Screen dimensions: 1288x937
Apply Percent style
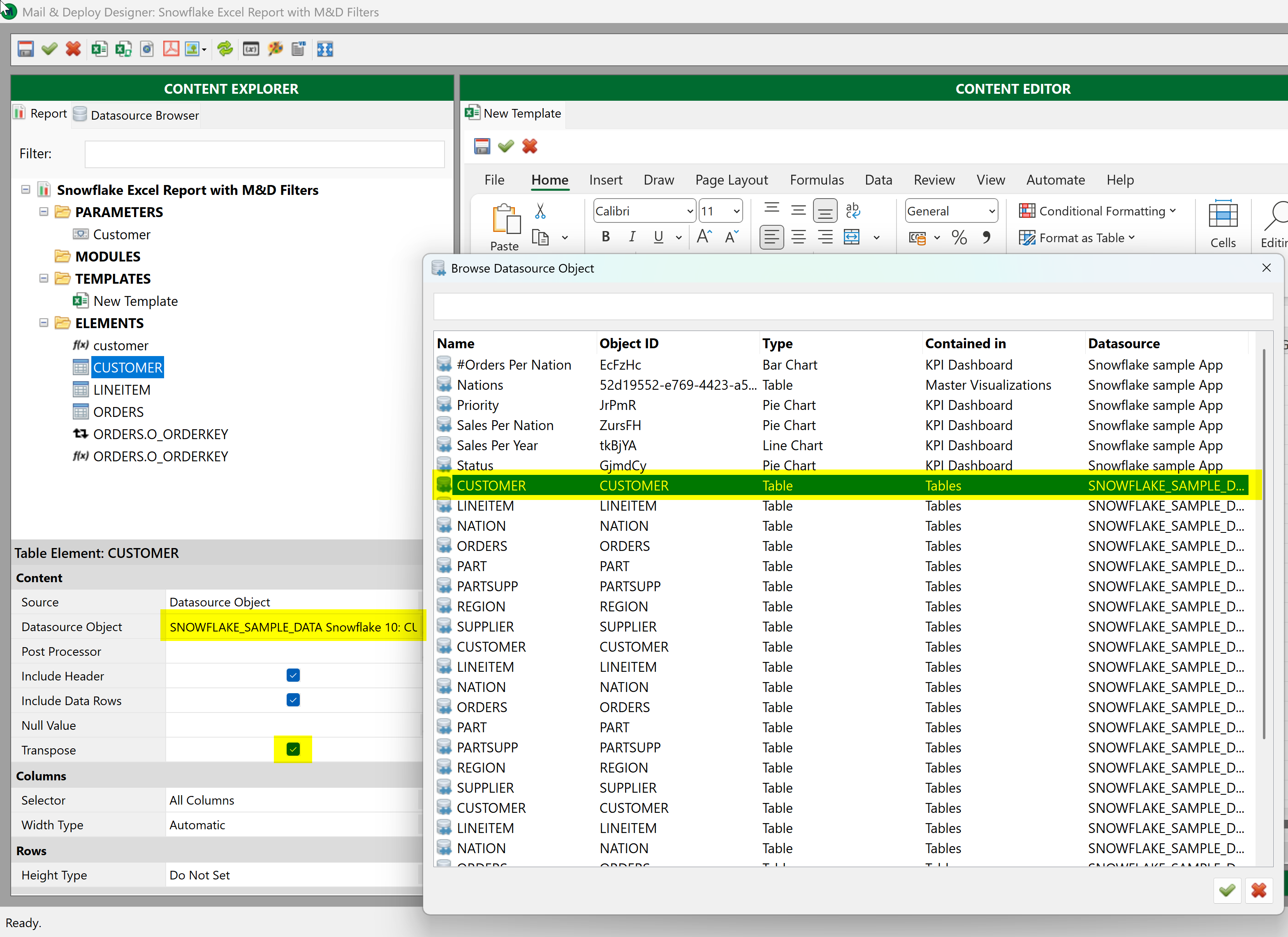[x=959, y=237]
